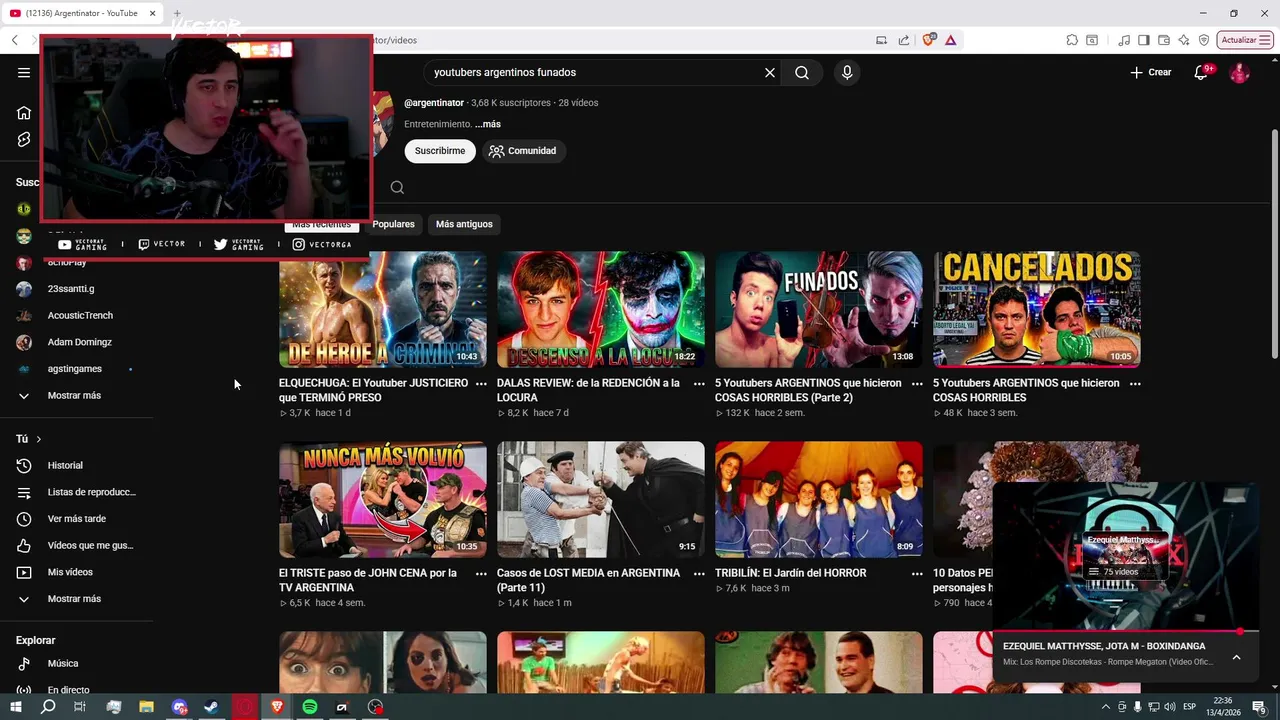Select the Populares filter chip
This screenshot has height=720, width=1280.
[x=393, y=224]
